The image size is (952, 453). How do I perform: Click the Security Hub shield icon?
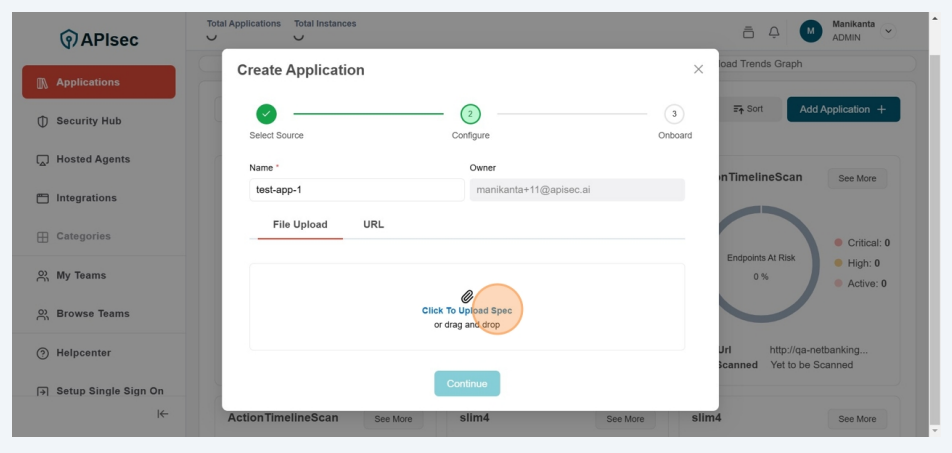[42, 121]
